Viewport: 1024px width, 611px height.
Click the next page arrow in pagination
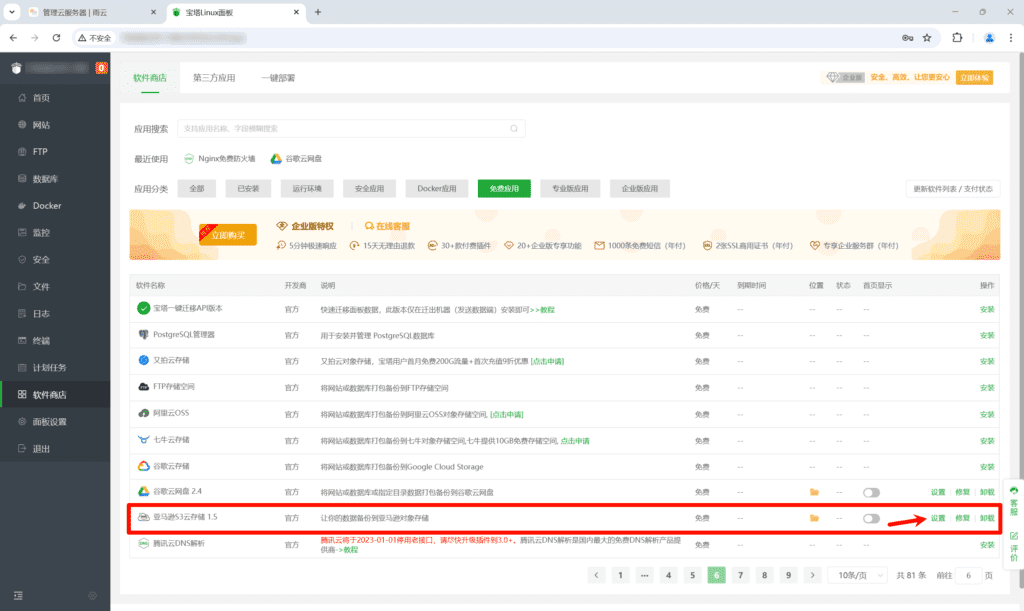[x=812, y=575]
